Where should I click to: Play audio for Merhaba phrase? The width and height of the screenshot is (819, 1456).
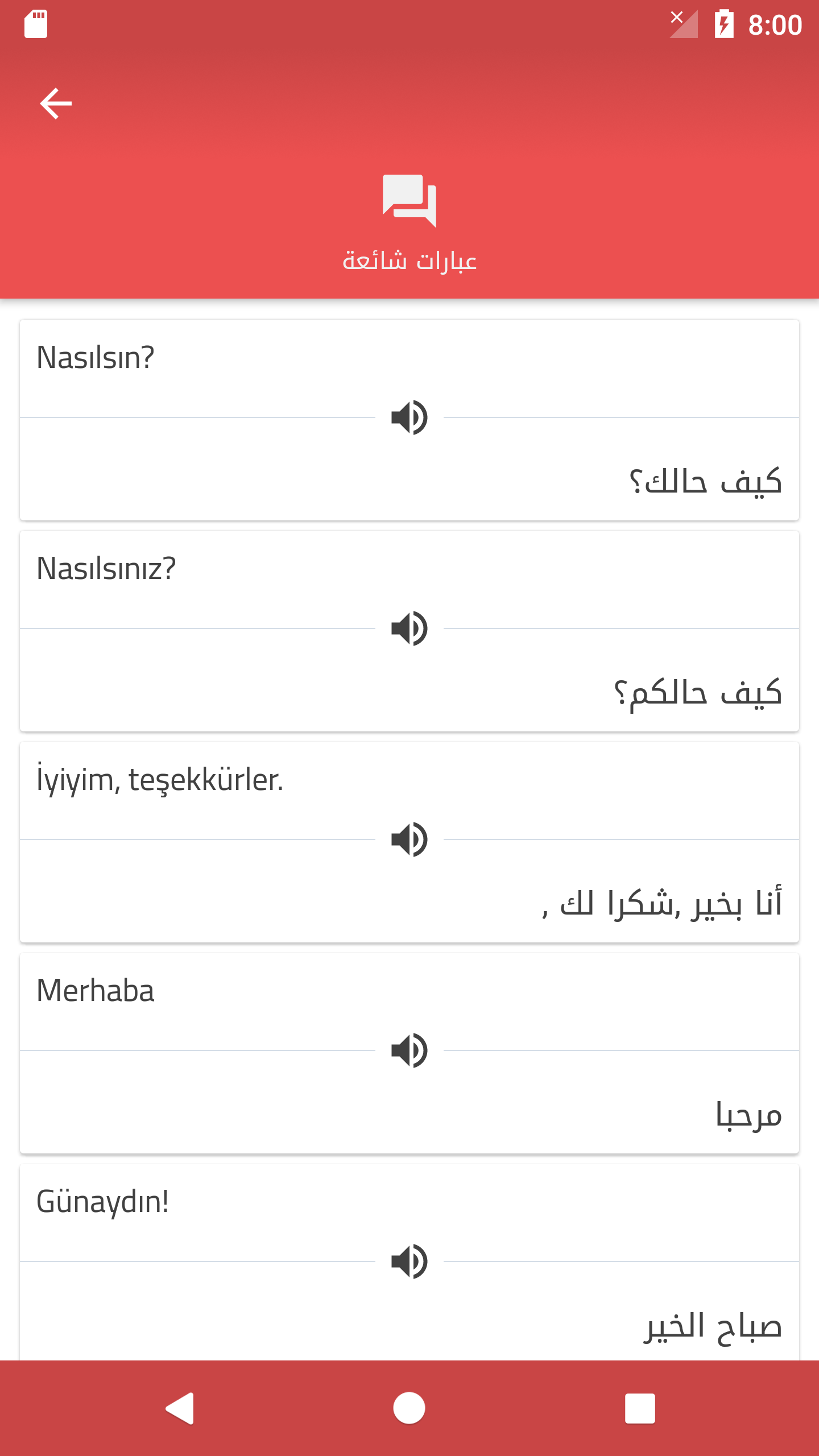click(x=409, y=1050)
